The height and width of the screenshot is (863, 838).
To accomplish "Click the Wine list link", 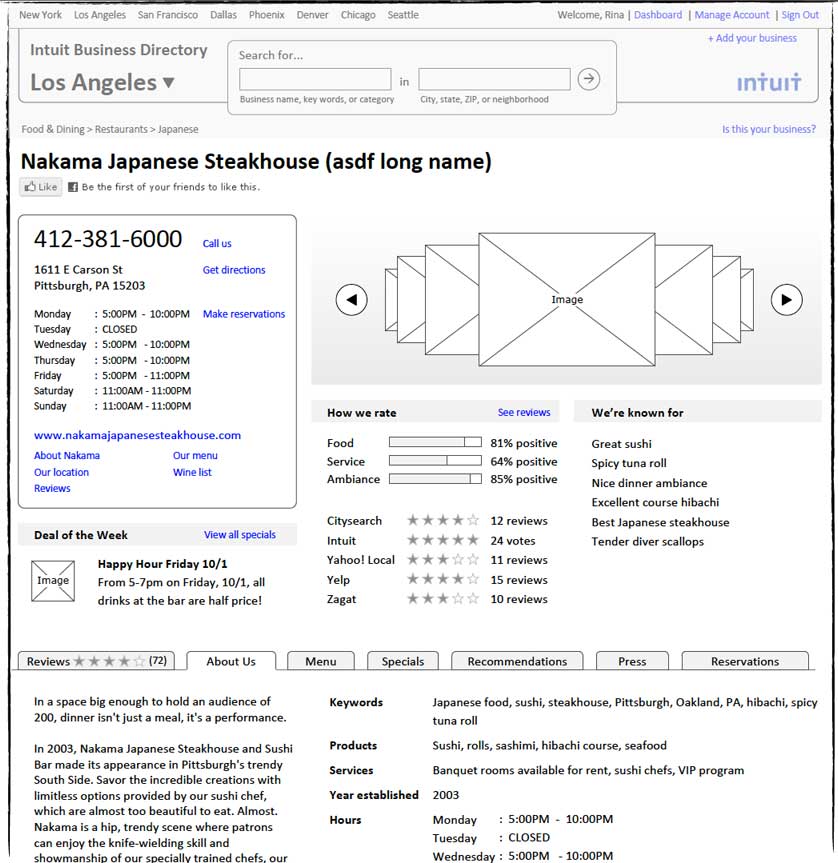I will click(x=192, y=472).
